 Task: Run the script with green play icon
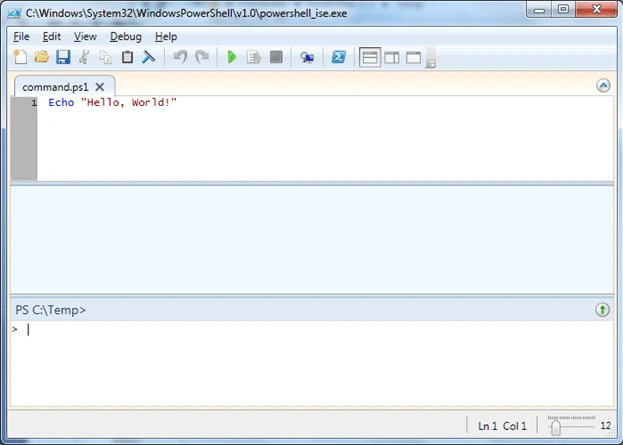click(x=232, y=57)
